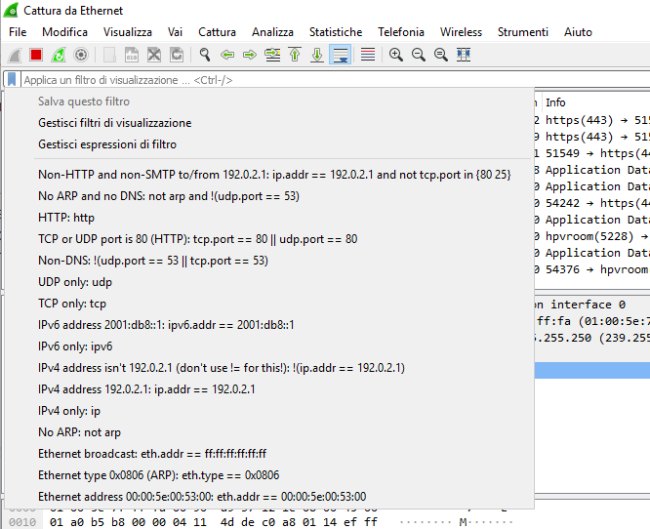Apply the IPv6 only filter
The image size is (650, 529).
[x=269, y=347]
